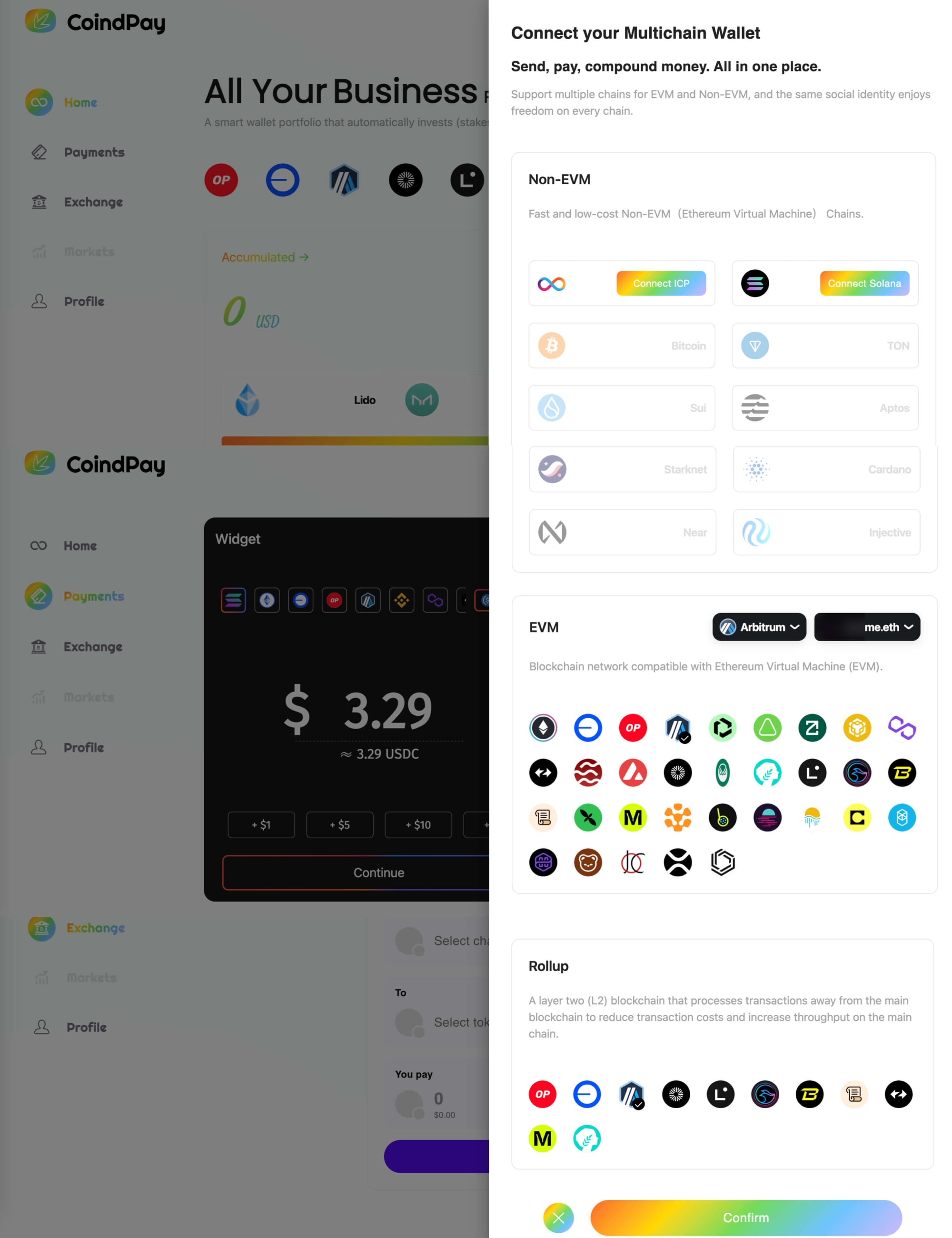Select the Sui blockchain icon
Viewport: 952px width, 1238px height.
551,407
